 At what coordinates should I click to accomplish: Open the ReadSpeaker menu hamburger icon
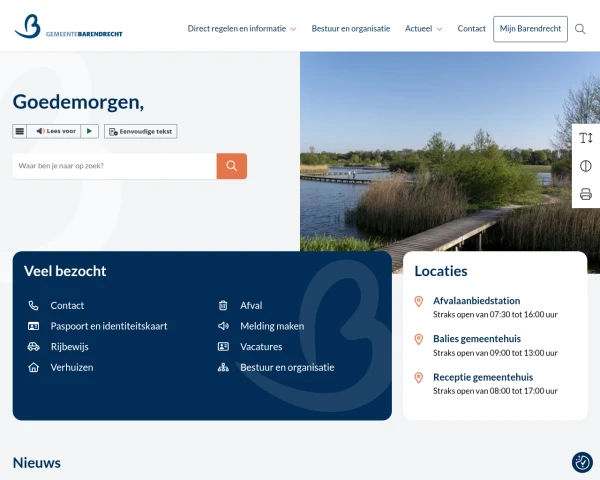20,131
